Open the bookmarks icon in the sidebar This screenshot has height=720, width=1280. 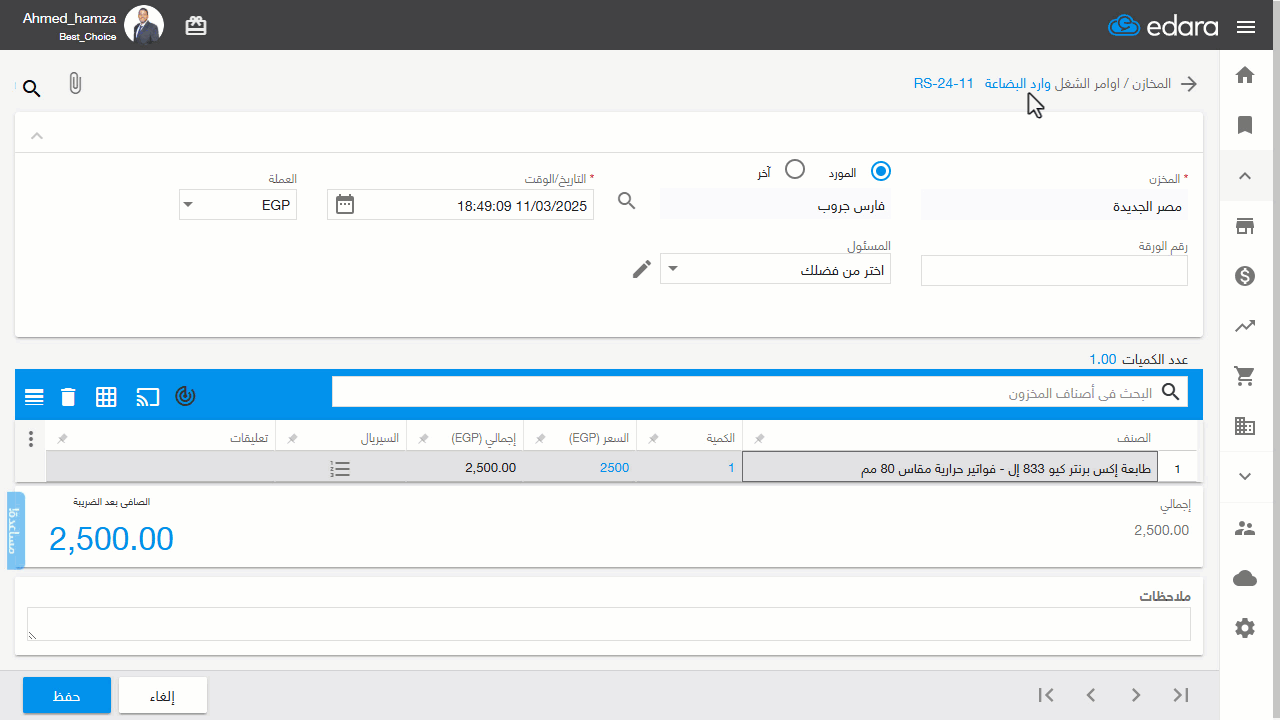point(1245,125)
